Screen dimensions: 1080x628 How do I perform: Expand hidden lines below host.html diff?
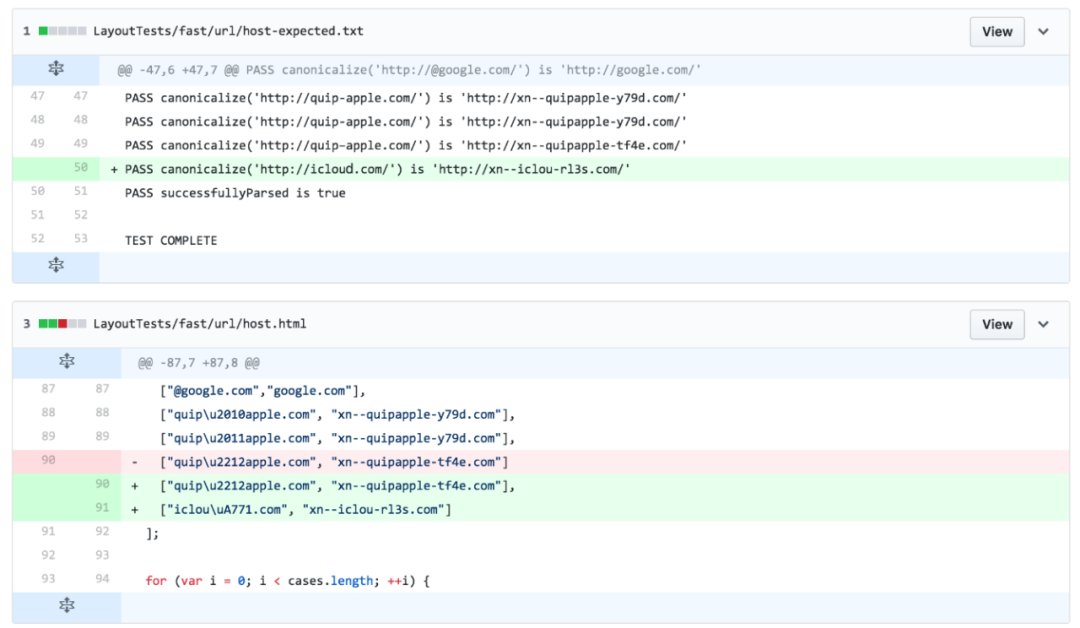66,606
